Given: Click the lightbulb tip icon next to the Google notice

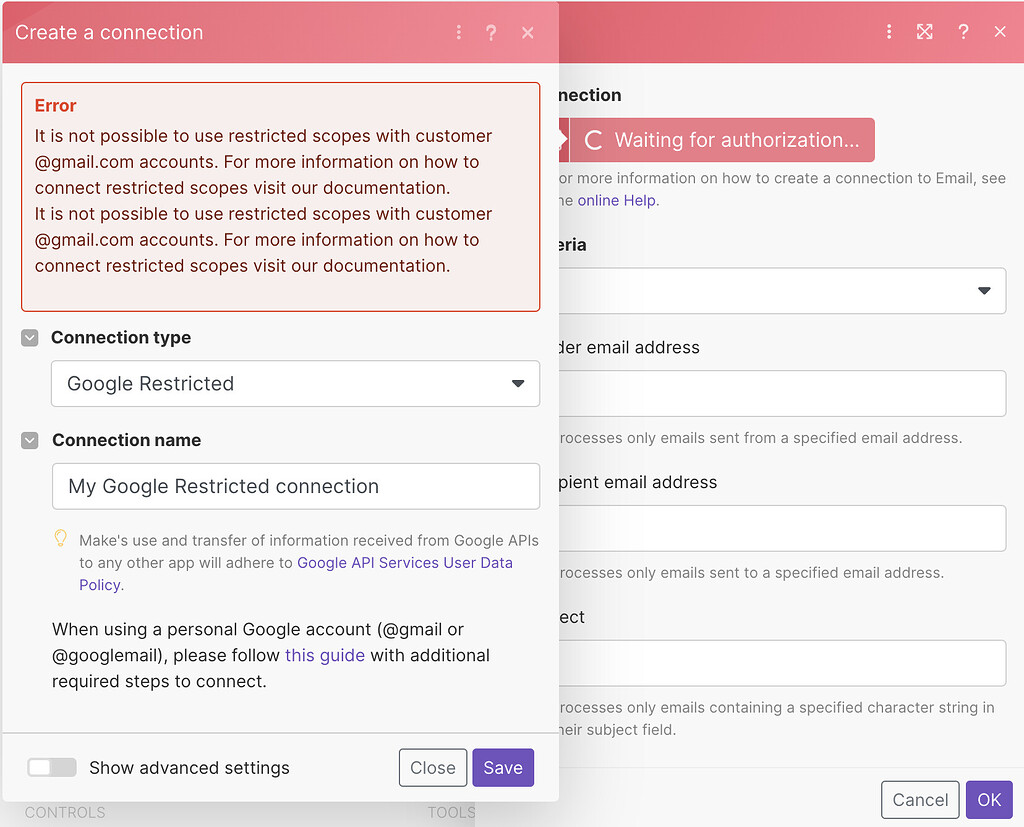Looking at the screenshot, I should (x=60, y=538).
